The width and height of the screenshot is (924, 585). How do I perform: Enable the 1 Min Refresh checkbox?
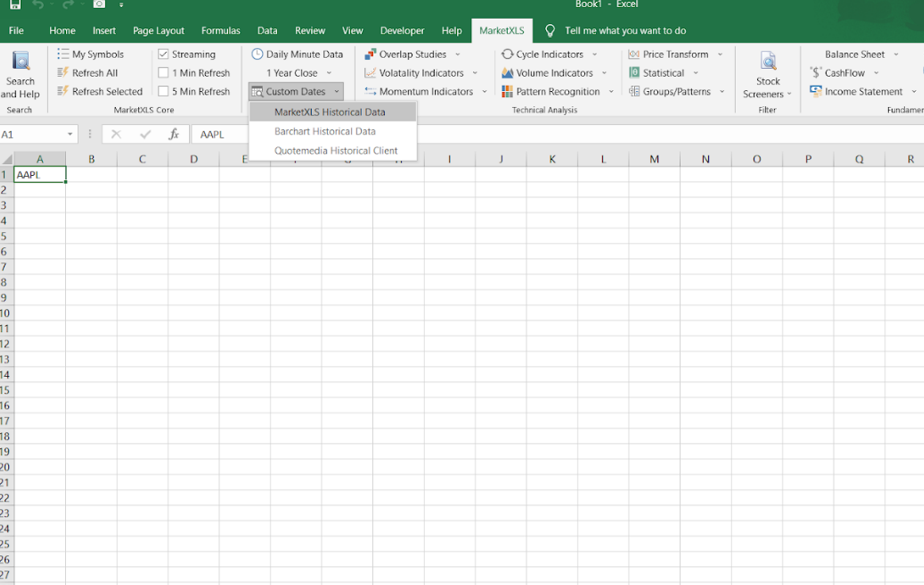coord(163,72)
